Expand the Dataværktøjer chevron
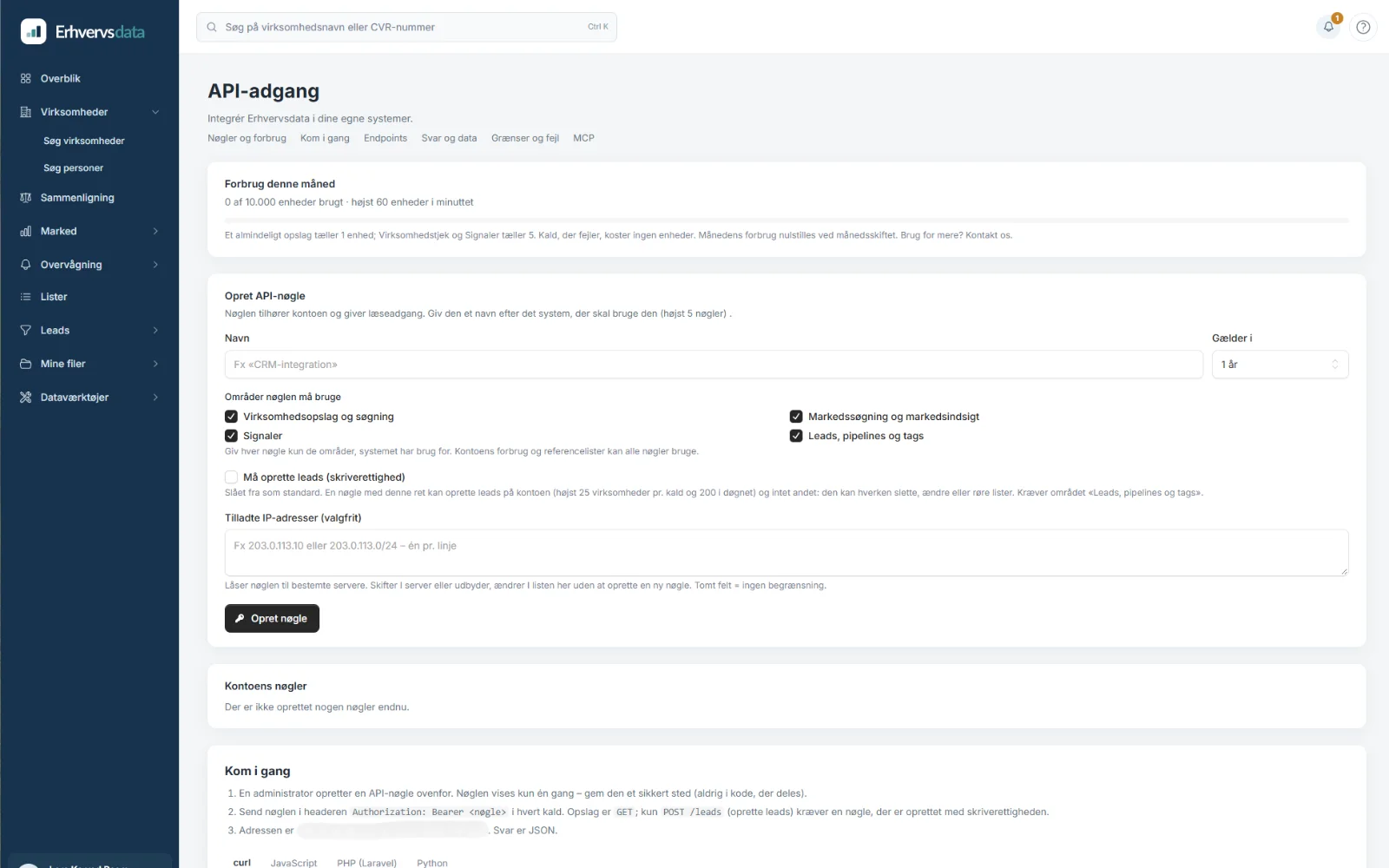Screen dimensions: 1389x868 coord(155,398)
